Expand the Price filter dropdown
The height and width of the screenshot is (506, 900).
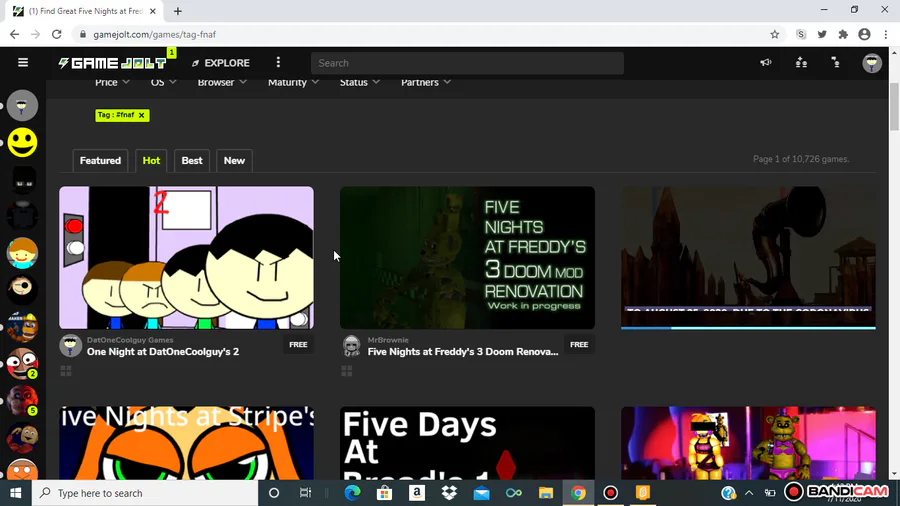[x=112, y=83]
